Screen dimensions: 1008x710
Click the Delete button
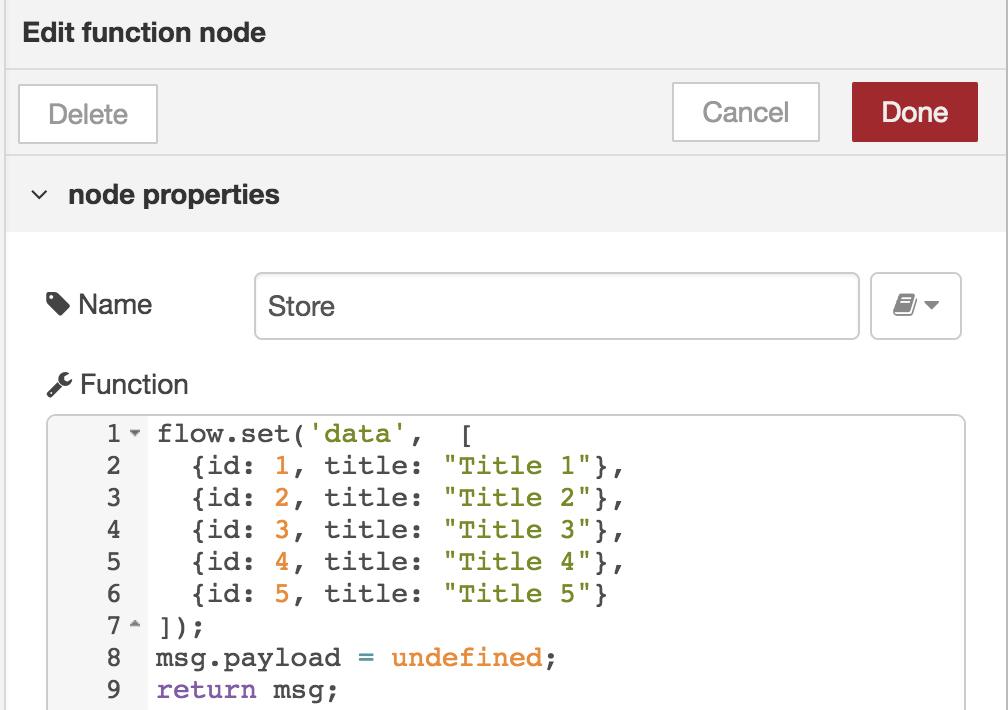click(88, 114)
